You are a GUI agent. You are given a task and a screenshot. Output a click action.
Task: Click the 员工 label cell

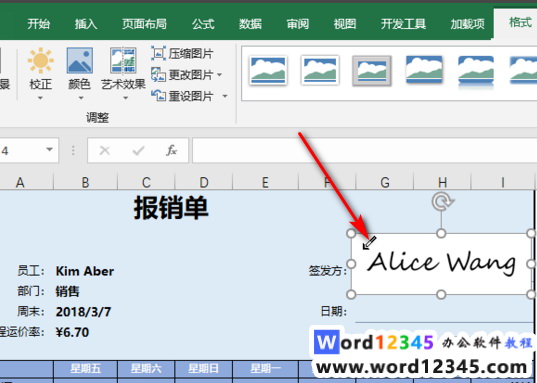[x=31, y=271]
